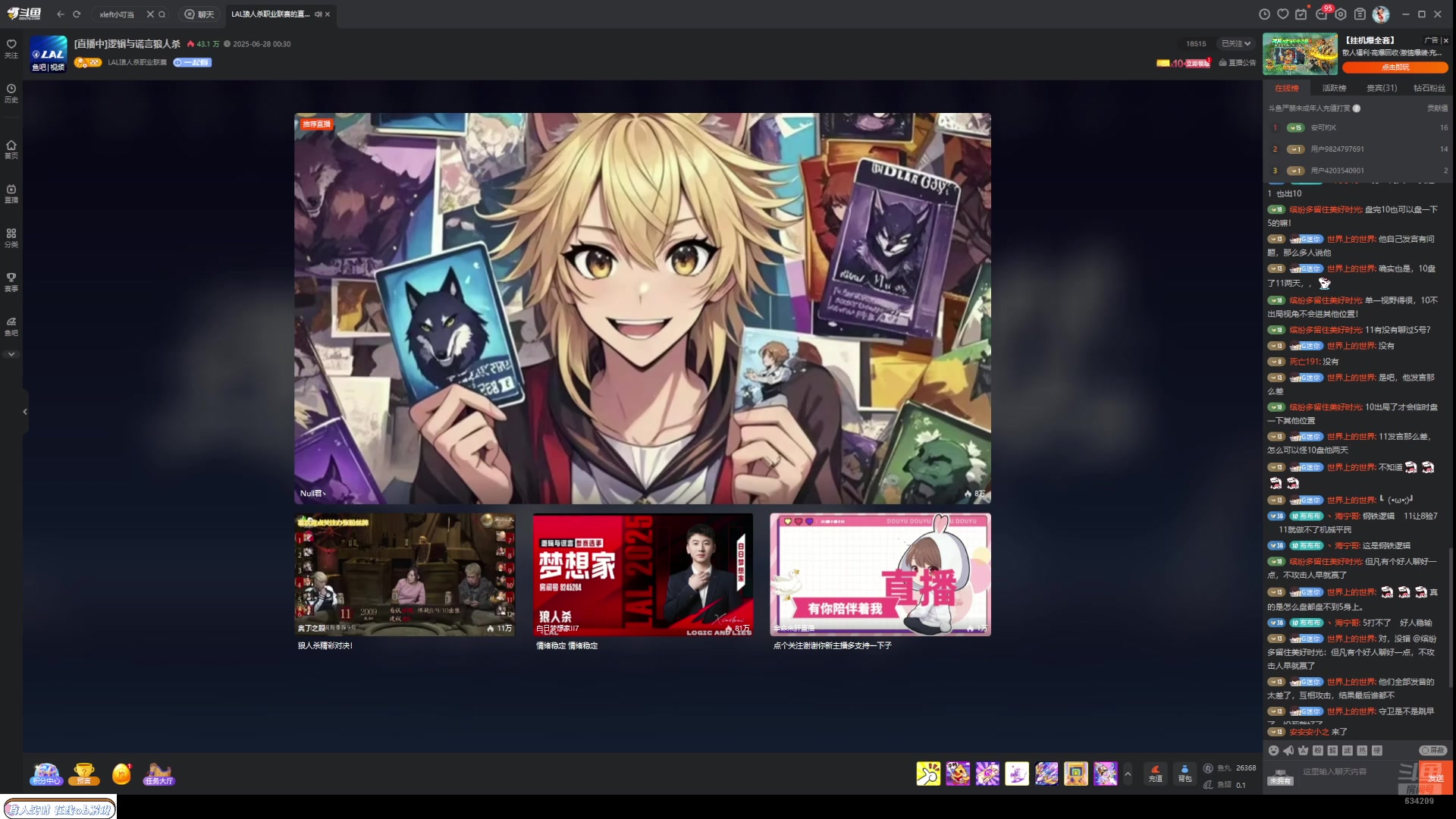Open the 聊天 chat tab
This screenshot has width=1456, height=819.
tap(199, 14)
